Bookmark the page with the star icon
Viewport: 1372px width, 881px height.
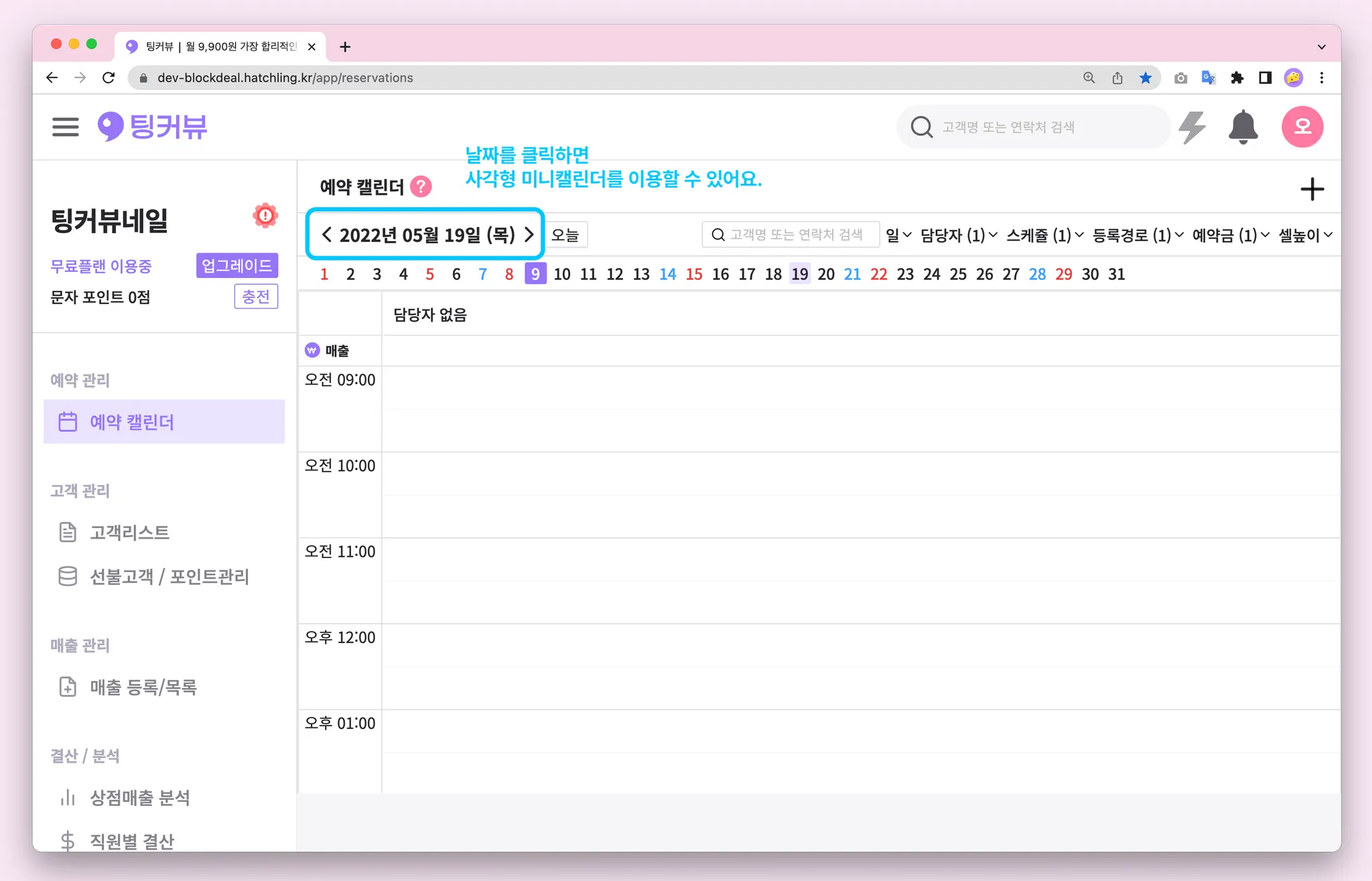point(1146,78)
